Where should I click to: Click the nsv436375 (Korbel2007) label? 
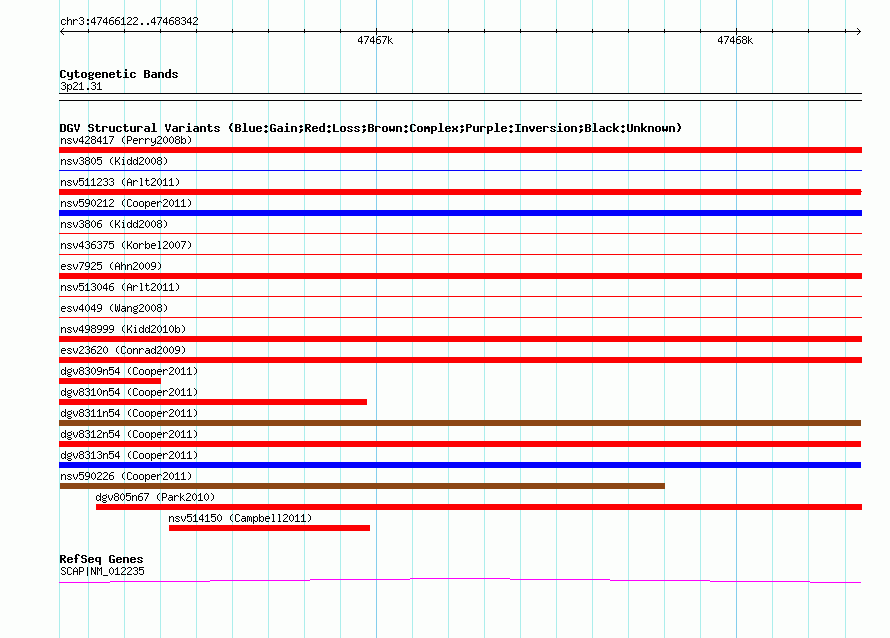point(126,245)
